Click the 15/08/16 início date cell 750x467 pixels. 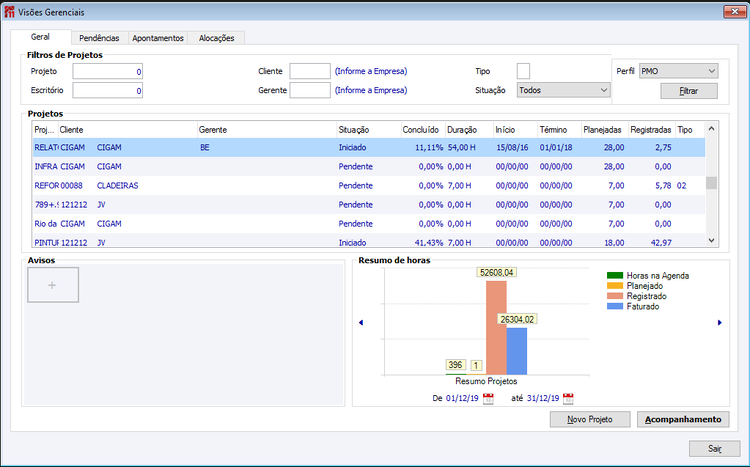pos(512,147)
